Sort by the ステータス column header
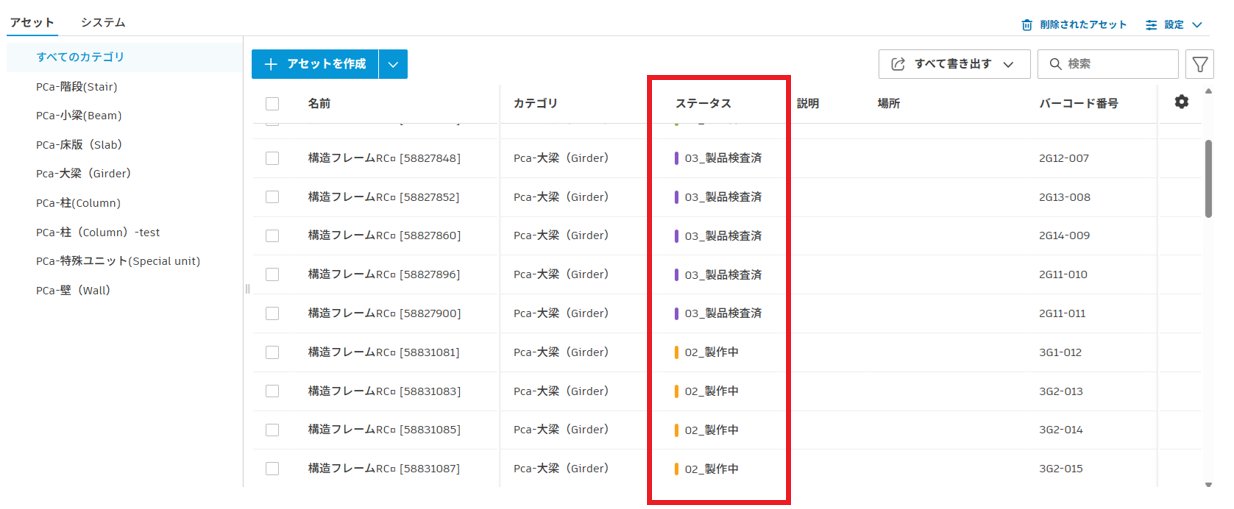This screenshot has width=1234, height=509. (703, 103)
